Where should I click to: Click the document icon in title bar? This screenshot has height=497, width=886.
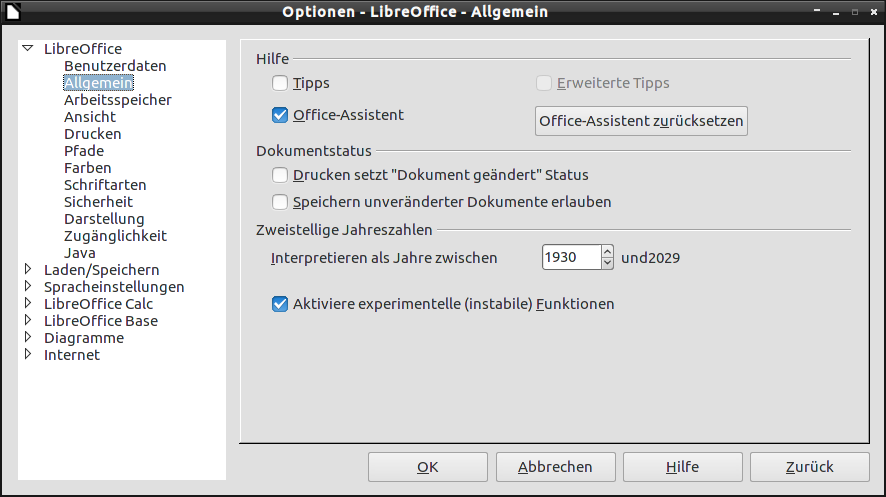pos(12,11)
